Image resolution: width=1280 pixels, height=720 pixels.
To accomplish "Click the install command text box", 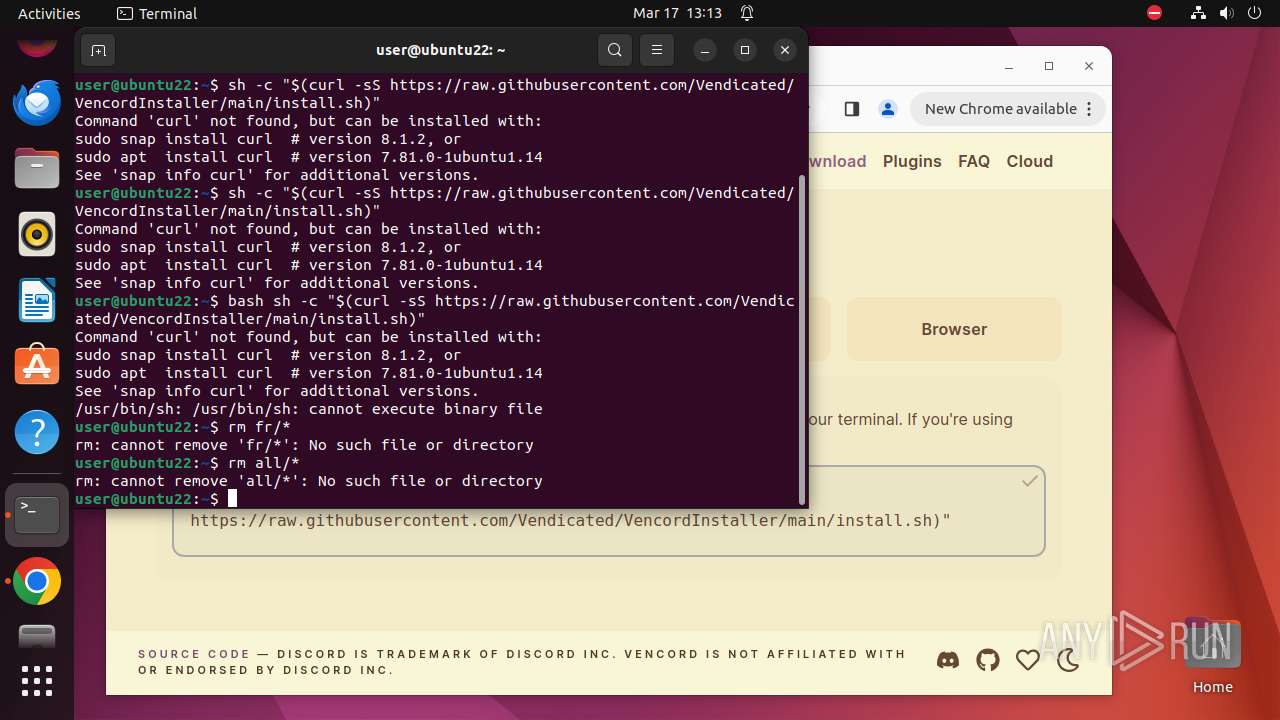I will (x=609, y=511).
